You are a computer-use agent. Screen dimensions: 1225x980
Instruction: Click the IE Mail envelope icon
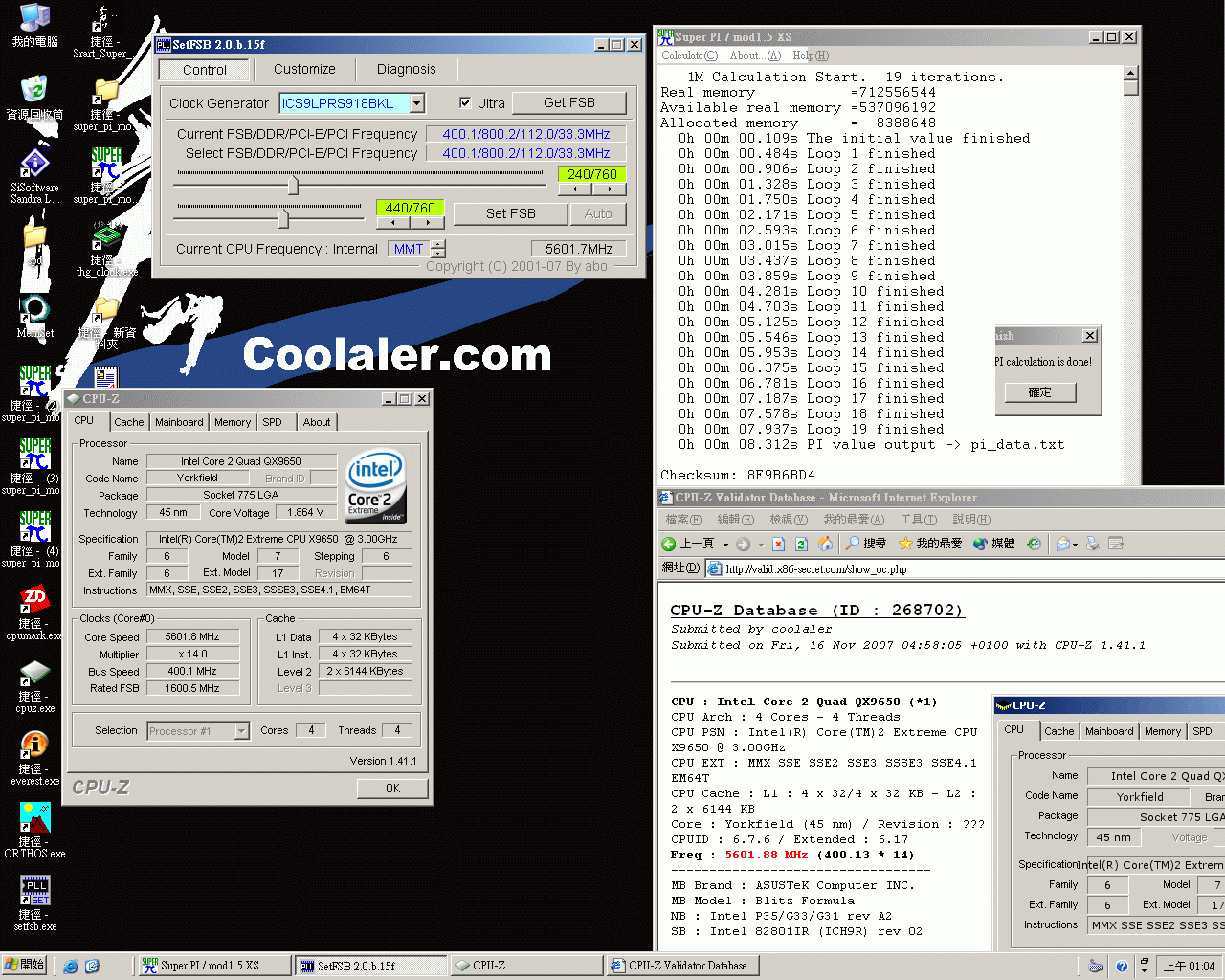1061,544
